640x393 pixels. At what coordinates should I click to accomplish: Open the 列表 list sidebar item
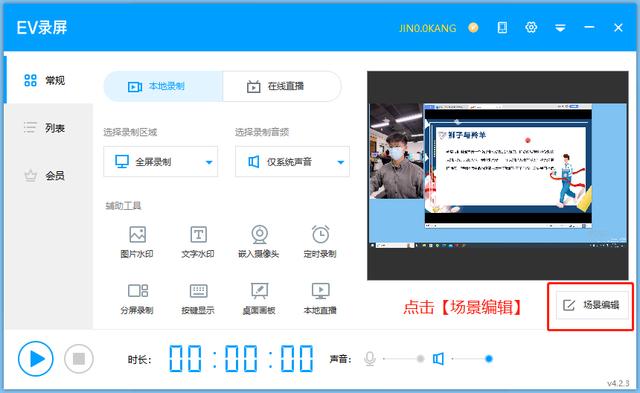(49, 128)
